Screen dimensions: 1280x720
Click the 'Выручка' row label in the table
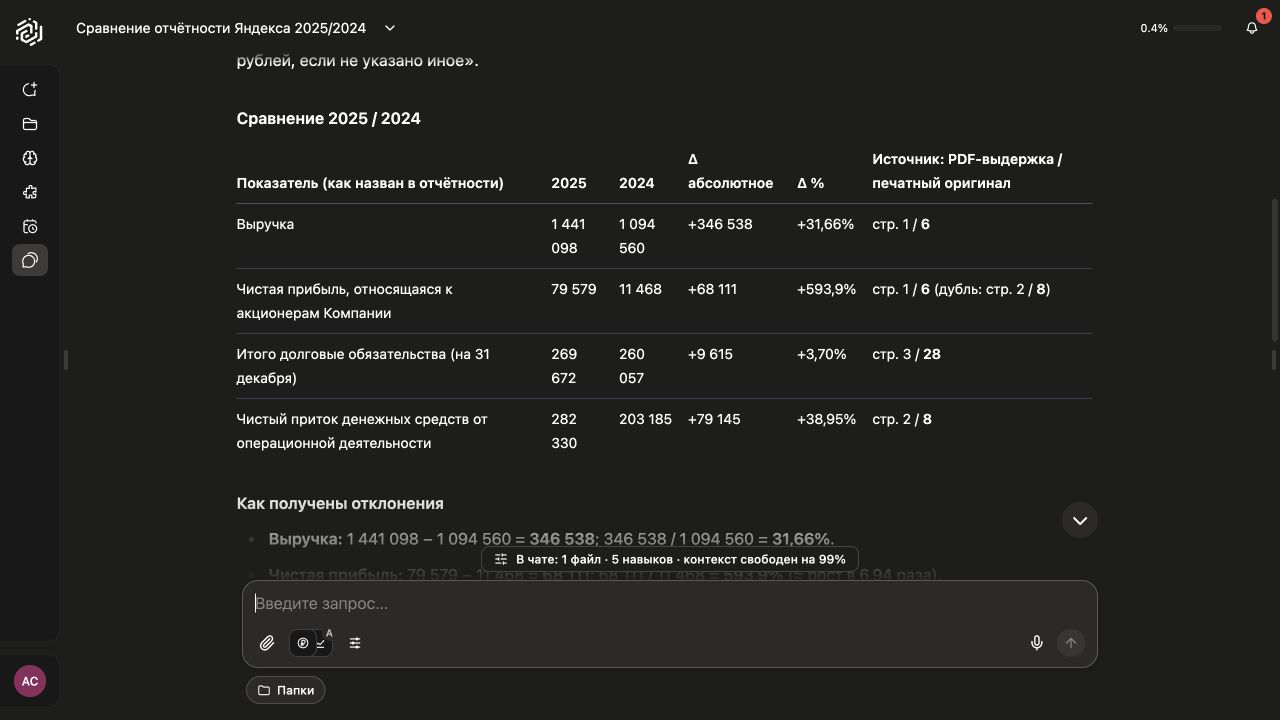click(265, 224)
